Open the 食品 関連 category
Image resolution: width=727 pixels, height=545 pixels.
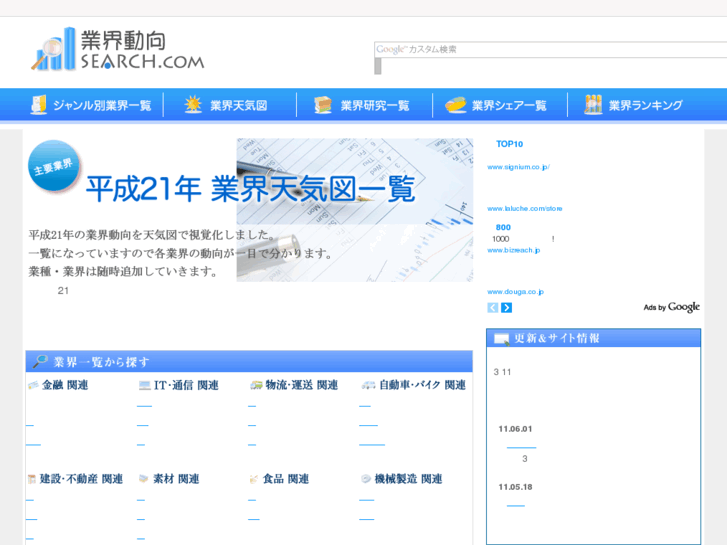(x=285, y=479)
